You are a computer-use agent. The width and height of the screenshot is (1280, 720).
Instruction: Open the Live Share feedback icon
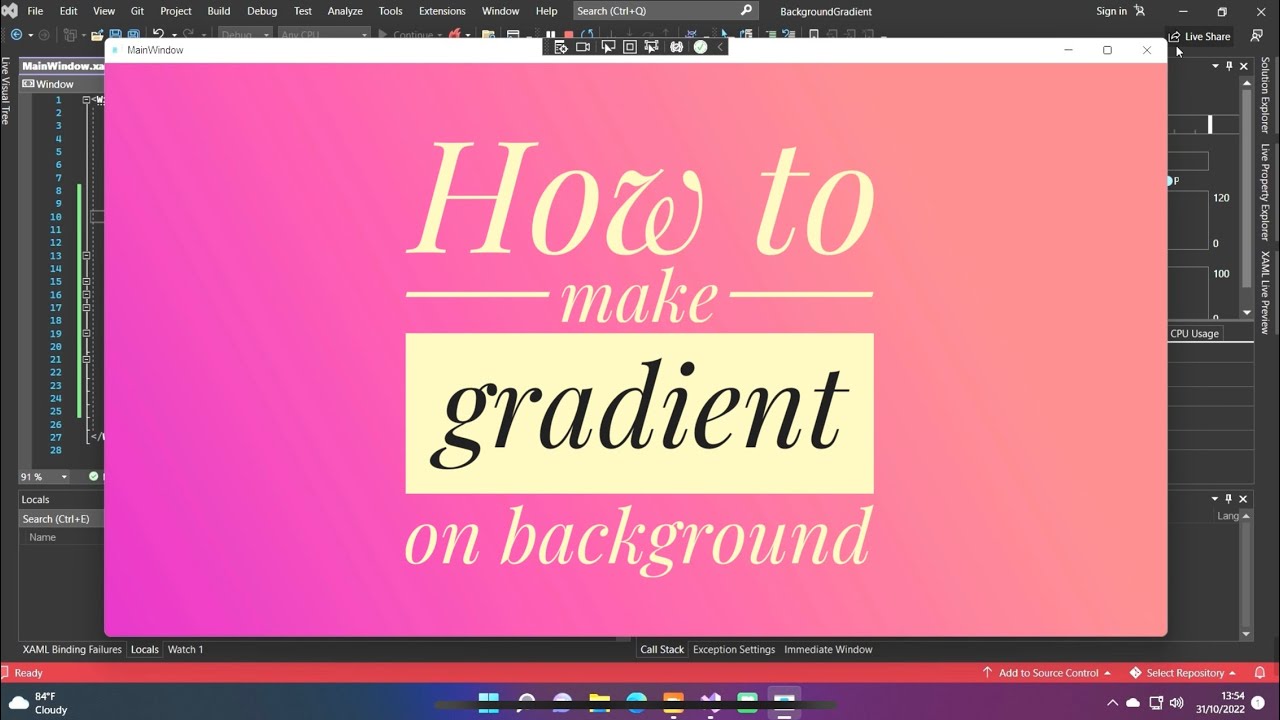coord(1257,36)
